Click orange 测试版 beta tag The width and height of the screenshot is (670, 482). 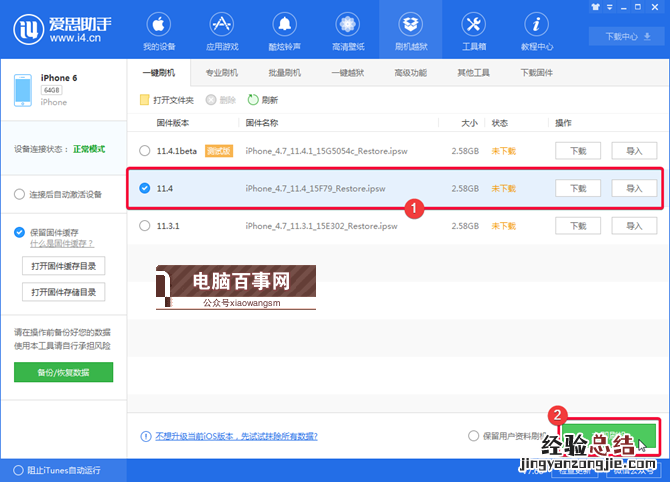pos(219,151)
